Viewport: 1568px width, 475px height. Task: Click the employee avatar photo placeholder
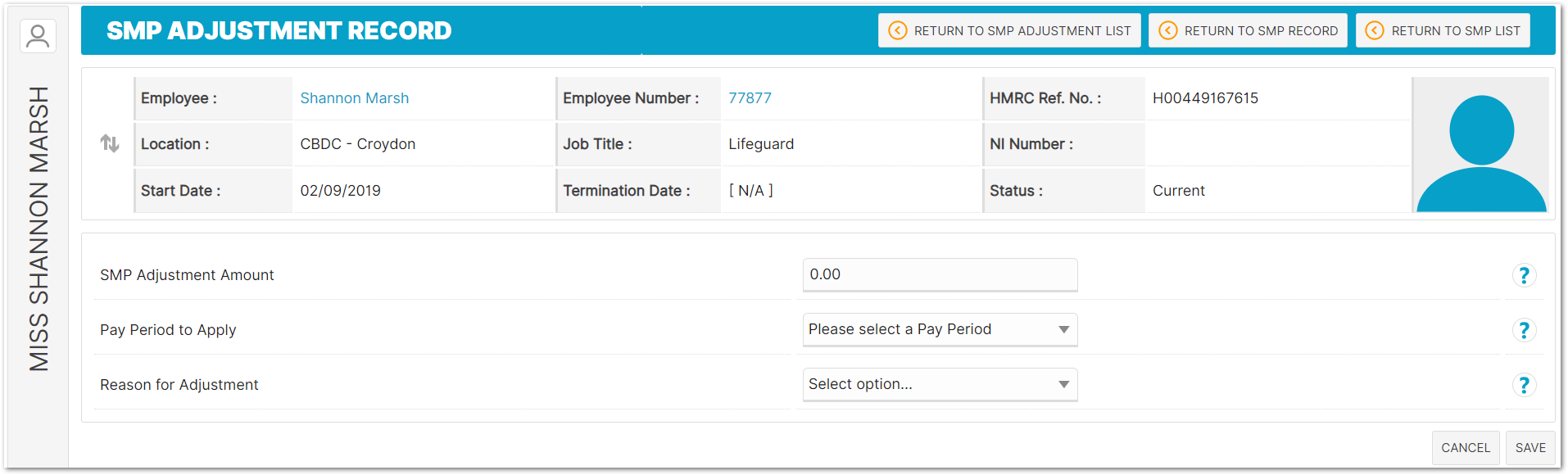pyautogui.click(x=1480, y=145)
